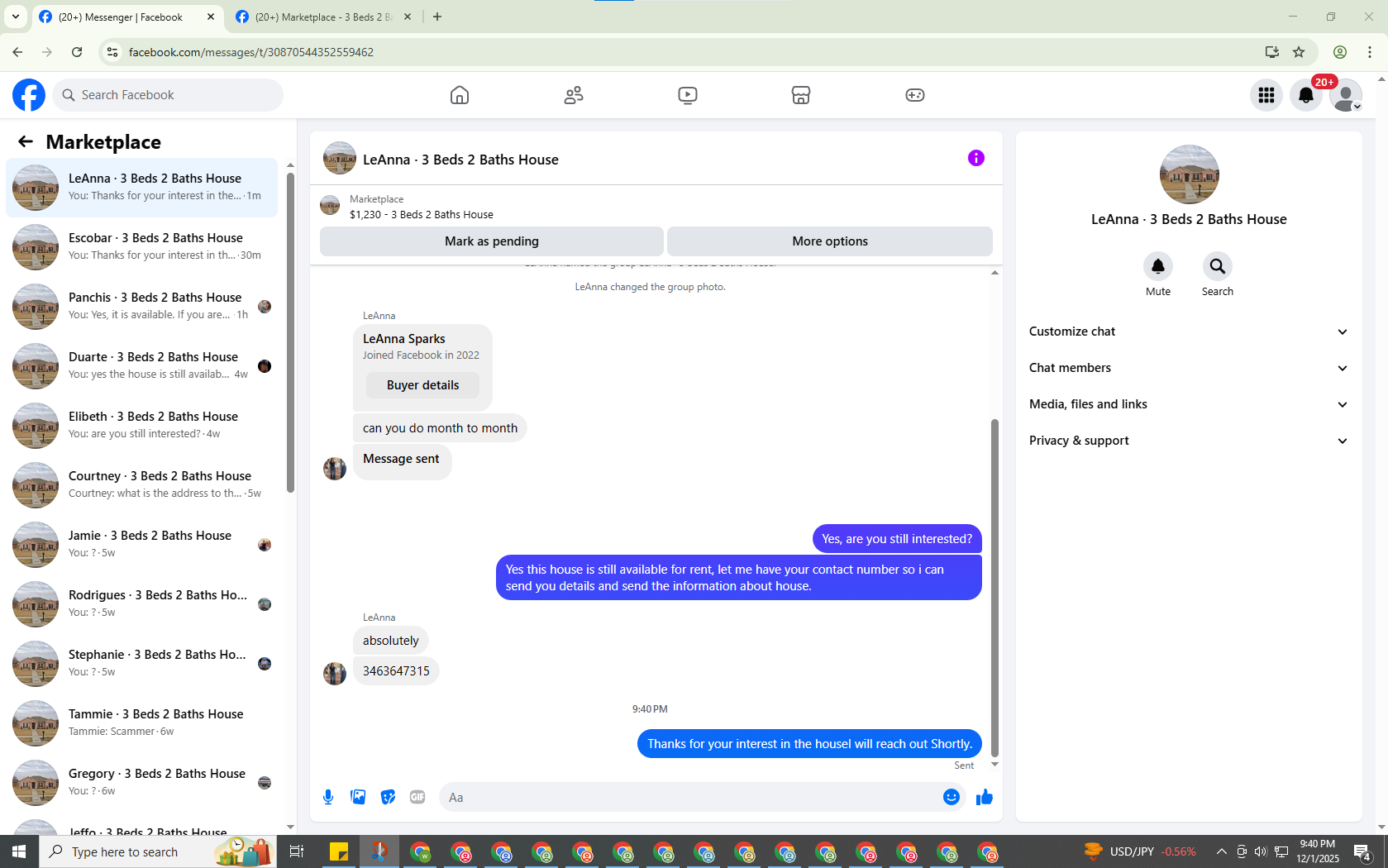Image resolution: width=1388 pixels, height=868 pixels.
Task: Record a voice clip with the microphone icon
Action: [328, 797]
